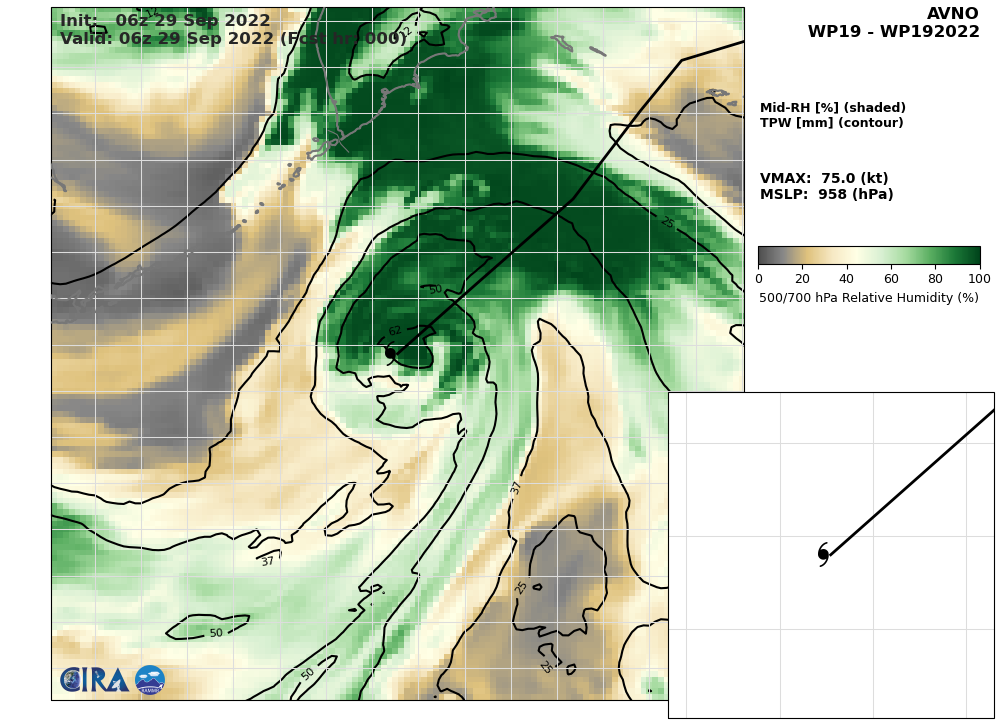This screenshot has width=1000, height=722.
Task: Click the Init time label
Action: 165,20
